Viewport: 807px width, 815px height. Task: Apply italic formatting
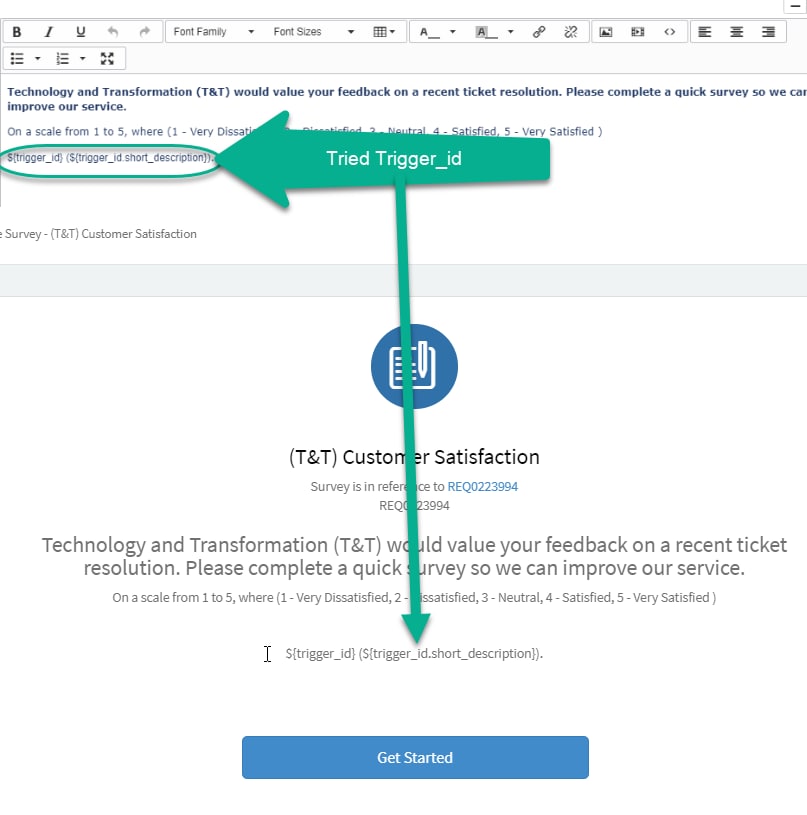click(49, 32)
